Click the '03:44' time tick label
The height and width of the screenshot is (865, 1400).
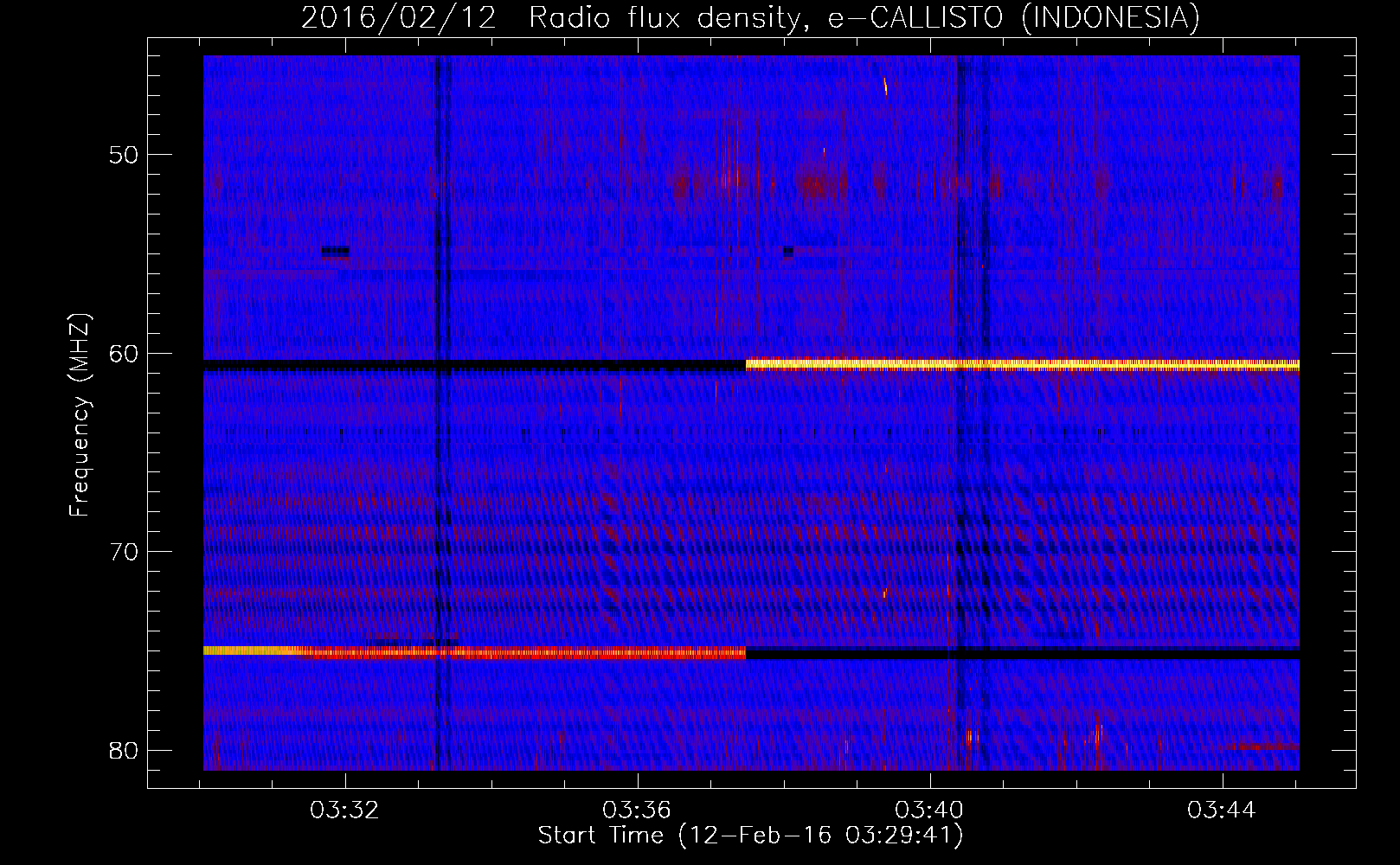[1222, 811]
